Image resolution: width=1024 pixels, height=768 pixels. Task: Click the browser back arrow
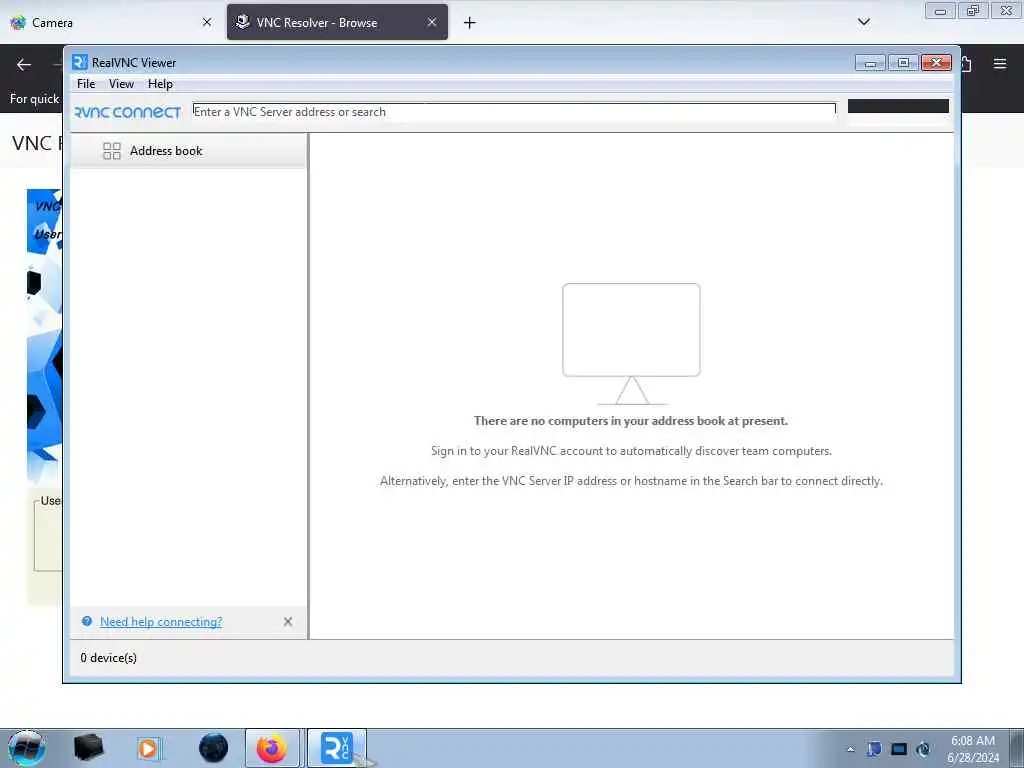24,65
